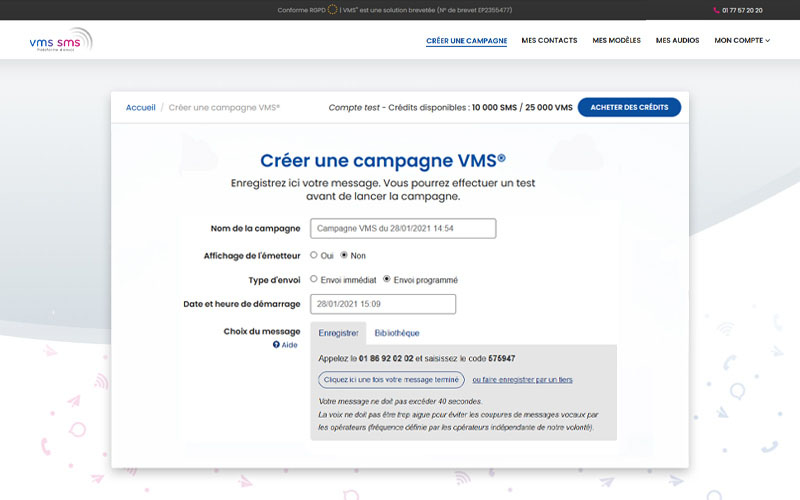Open Mes Audios page
Image resolution: width=800 pixels, height=500 pixels.
(x=677, y=40)
